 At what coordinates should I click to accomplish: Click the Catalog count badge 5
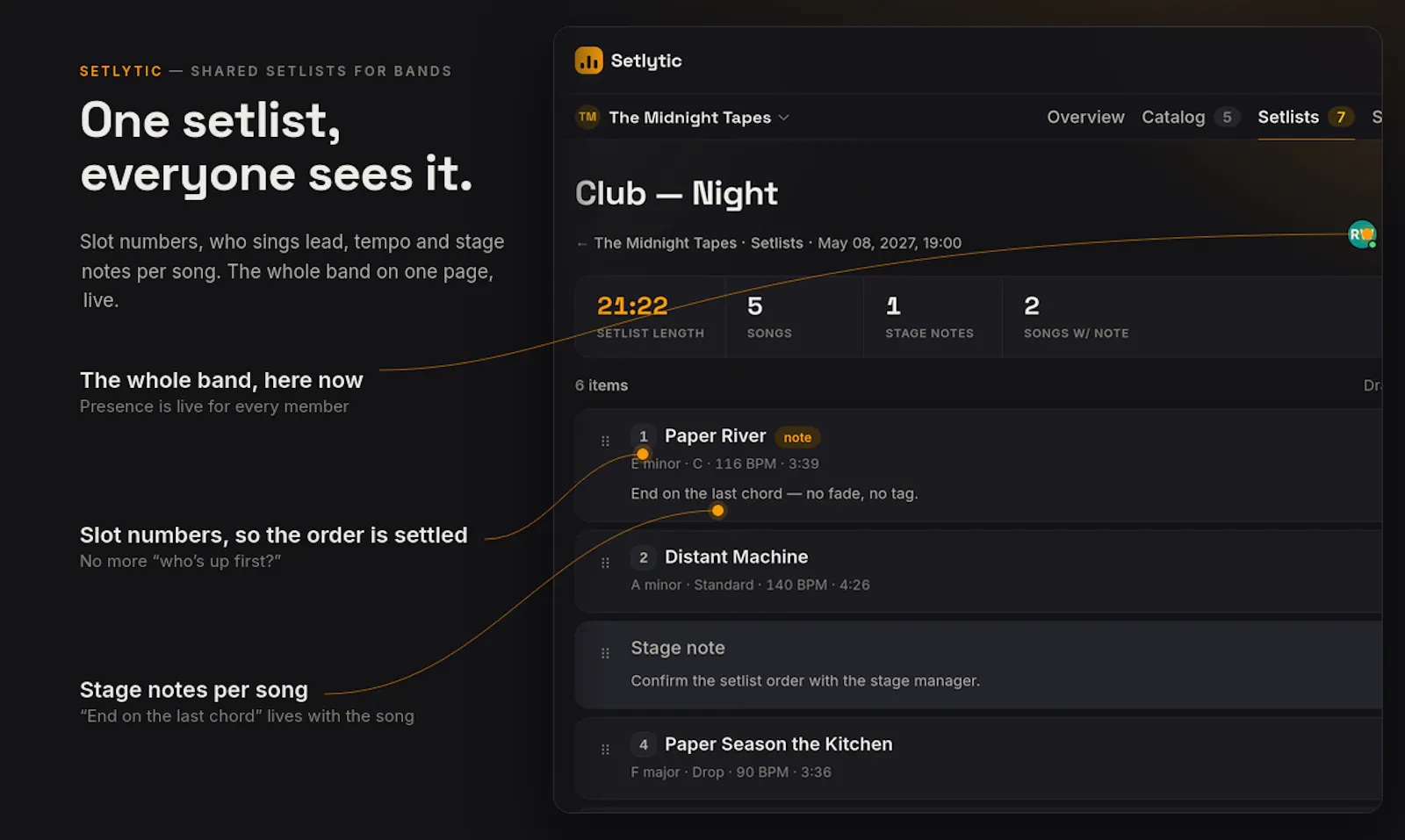1227,117
